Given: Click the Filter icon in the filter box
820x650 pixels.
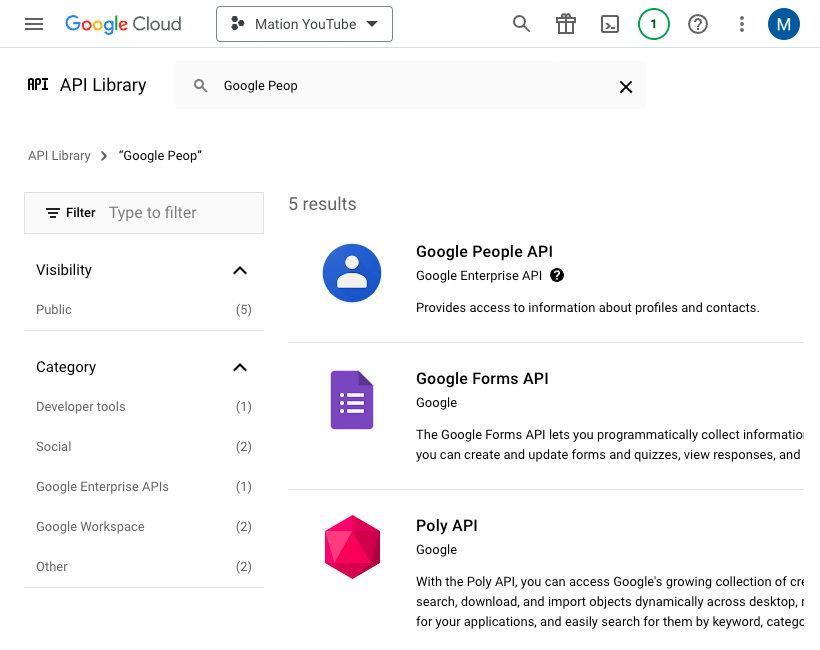Looking at the screenshot, I should (53, 213).
